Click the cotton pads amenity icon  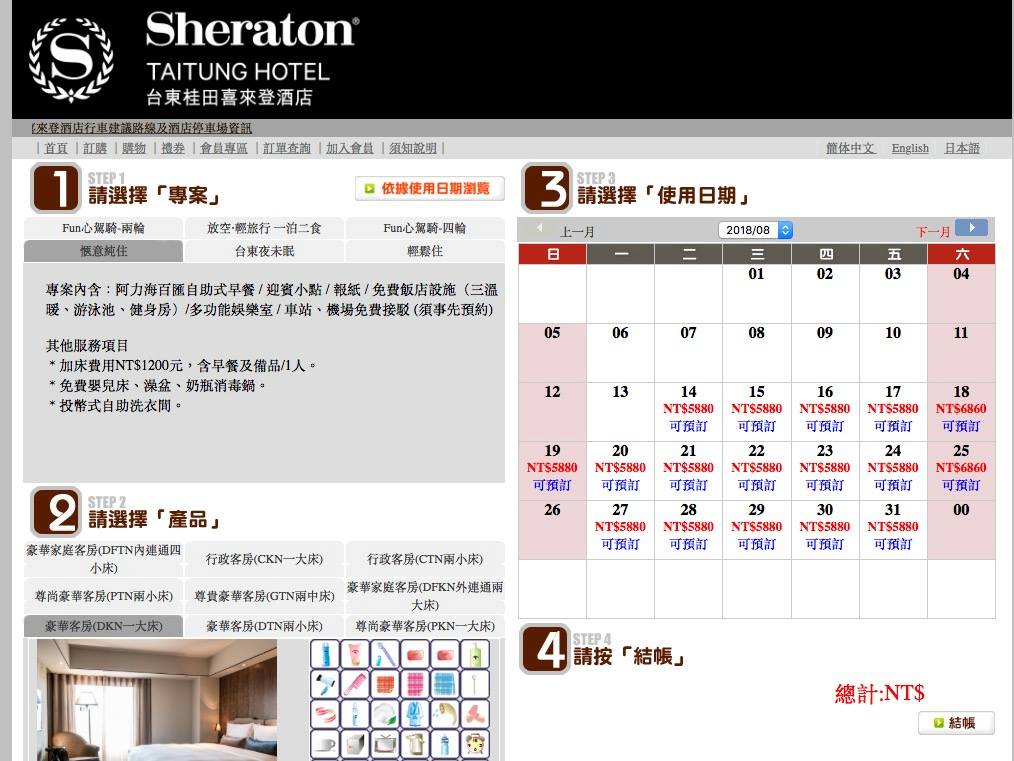click(385, 714)
